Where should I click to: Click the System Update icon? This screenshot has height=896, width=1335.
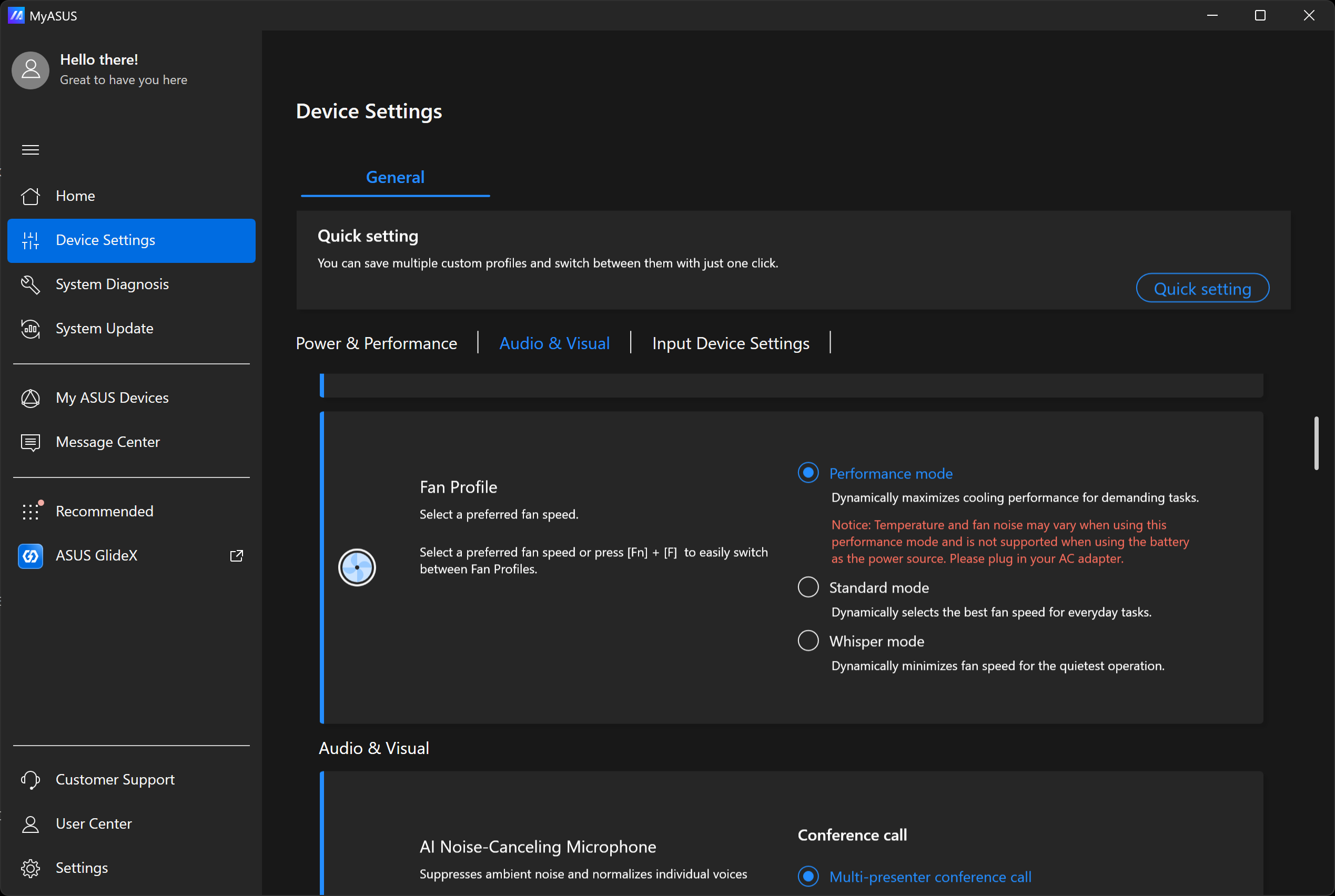click(31, 329)
